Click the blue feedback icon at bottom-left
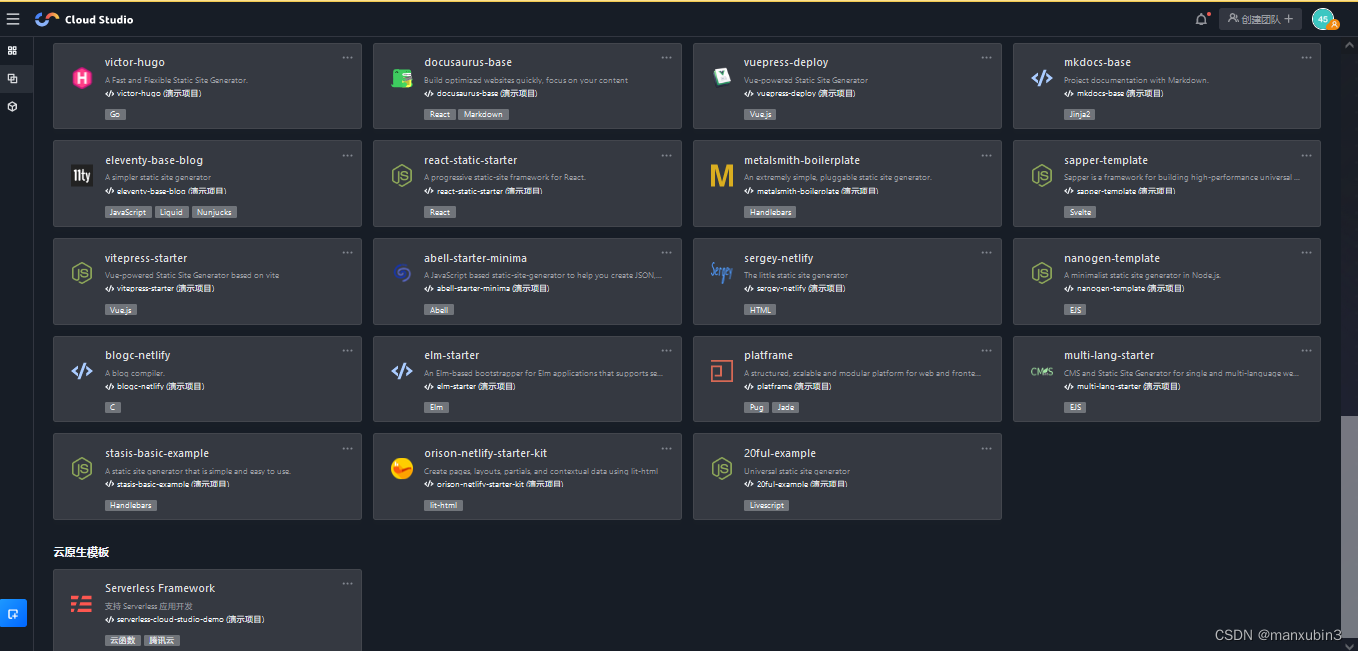Image resolution: width=1358 pixels, height=651 pixels. click(x=13, y=613)
